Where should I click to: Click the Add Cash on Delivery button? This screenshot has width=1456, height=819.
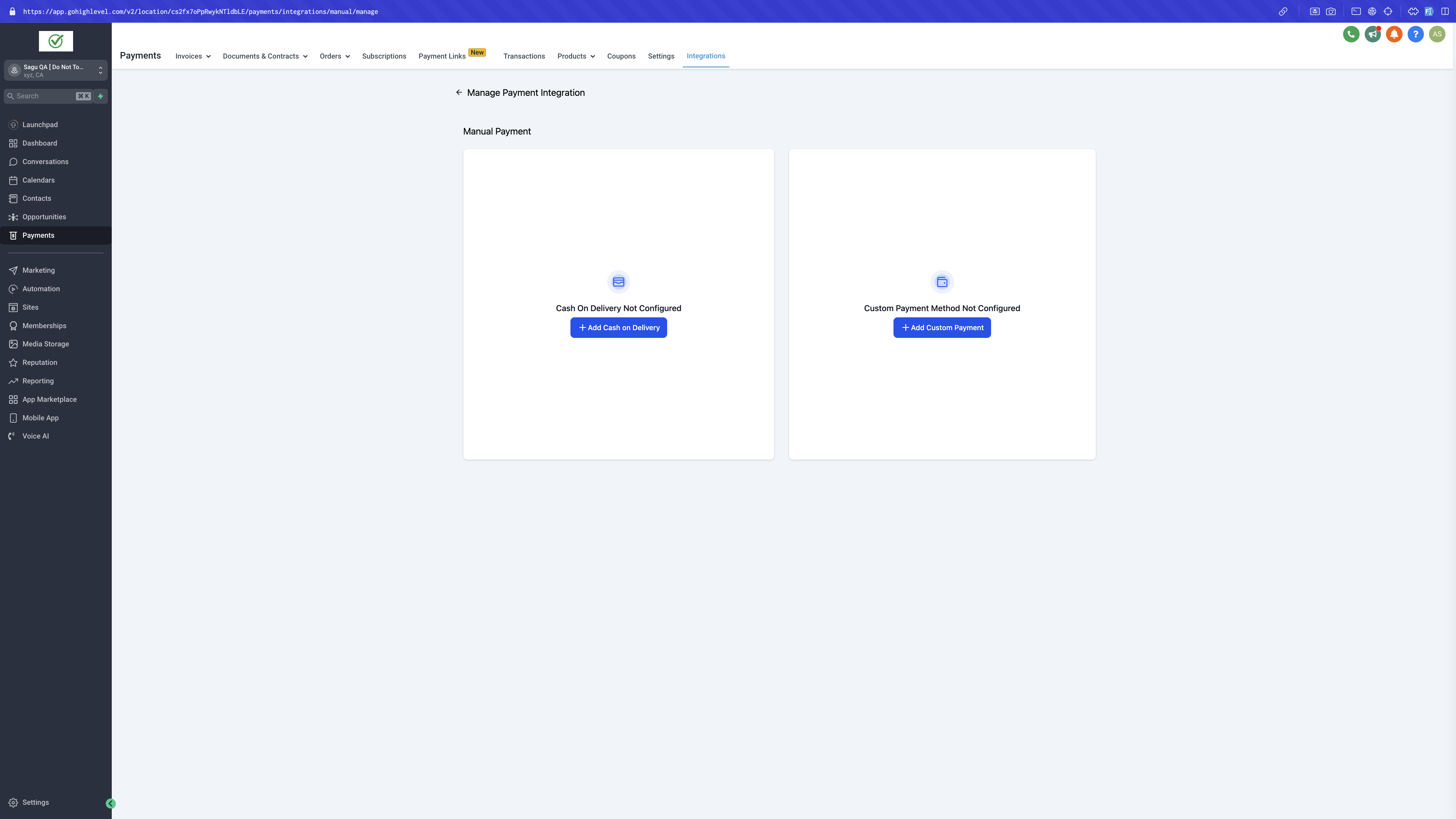point(618,328)
